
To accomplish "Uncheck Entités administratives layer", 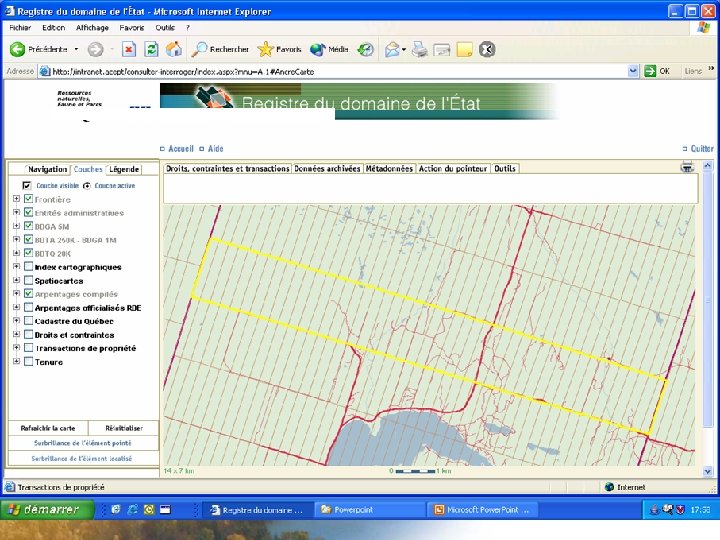I will (x=28, y=212).
